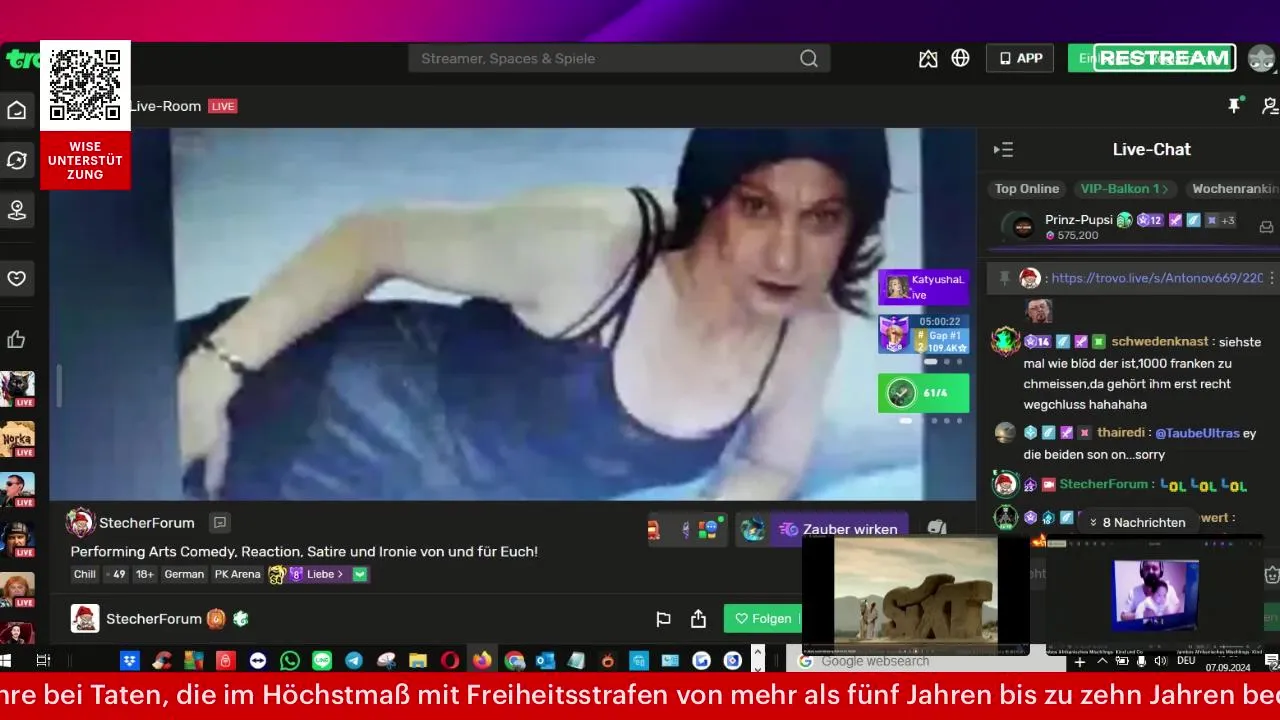Open the crown rewards icon in header
This screenshot has height=720, width=1280.
coord(928,58)
